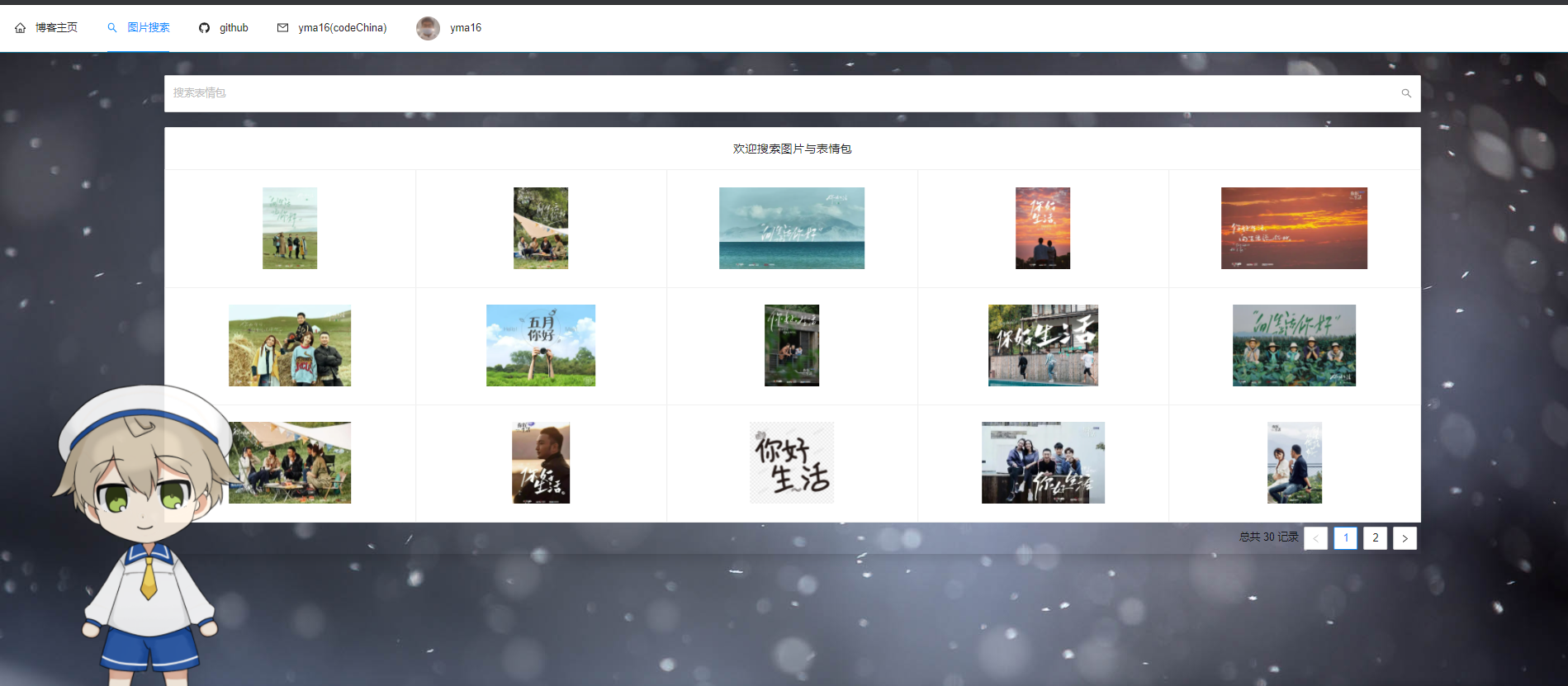Click the home icon beside 博客主页
Image resolution: width=1568 pixels, height=686 pixels.
pos(21,28)
